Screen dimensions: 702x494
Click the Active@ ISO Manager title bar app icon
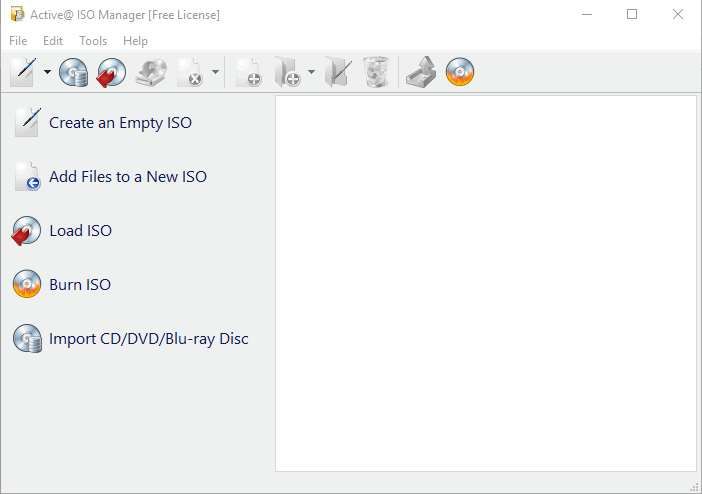17,14
